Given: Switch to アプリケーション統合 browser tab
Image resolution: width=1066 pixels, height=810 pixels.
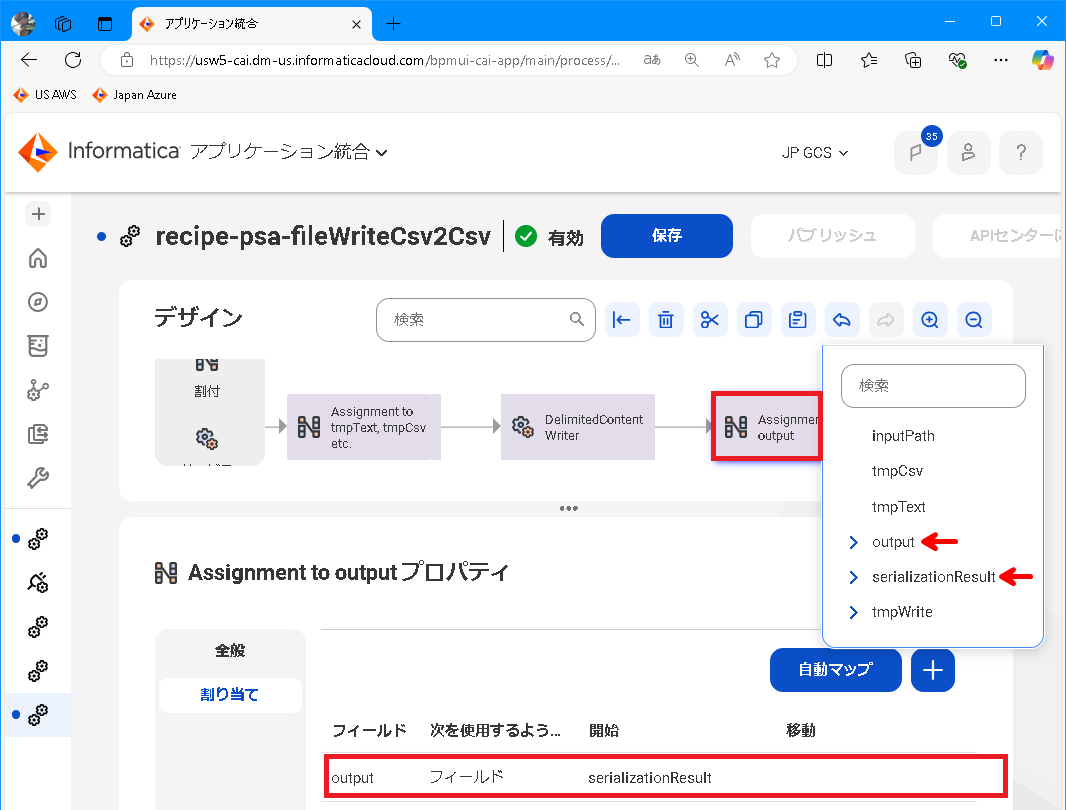Looking at the screenshot, I should 252,24.
